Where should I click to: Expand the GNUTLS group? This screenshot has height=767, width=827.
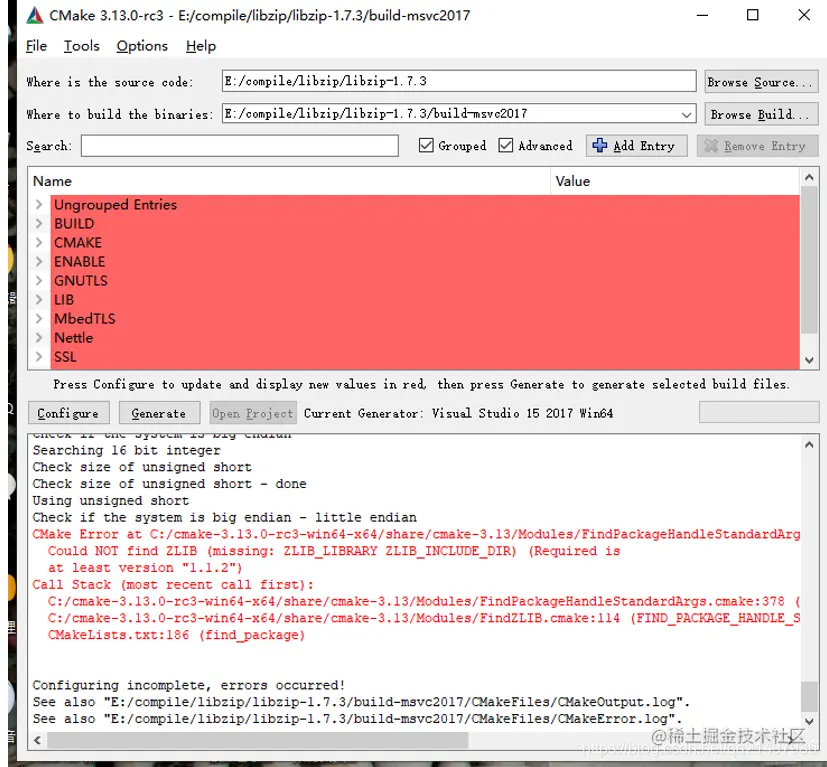coord(39,281)
